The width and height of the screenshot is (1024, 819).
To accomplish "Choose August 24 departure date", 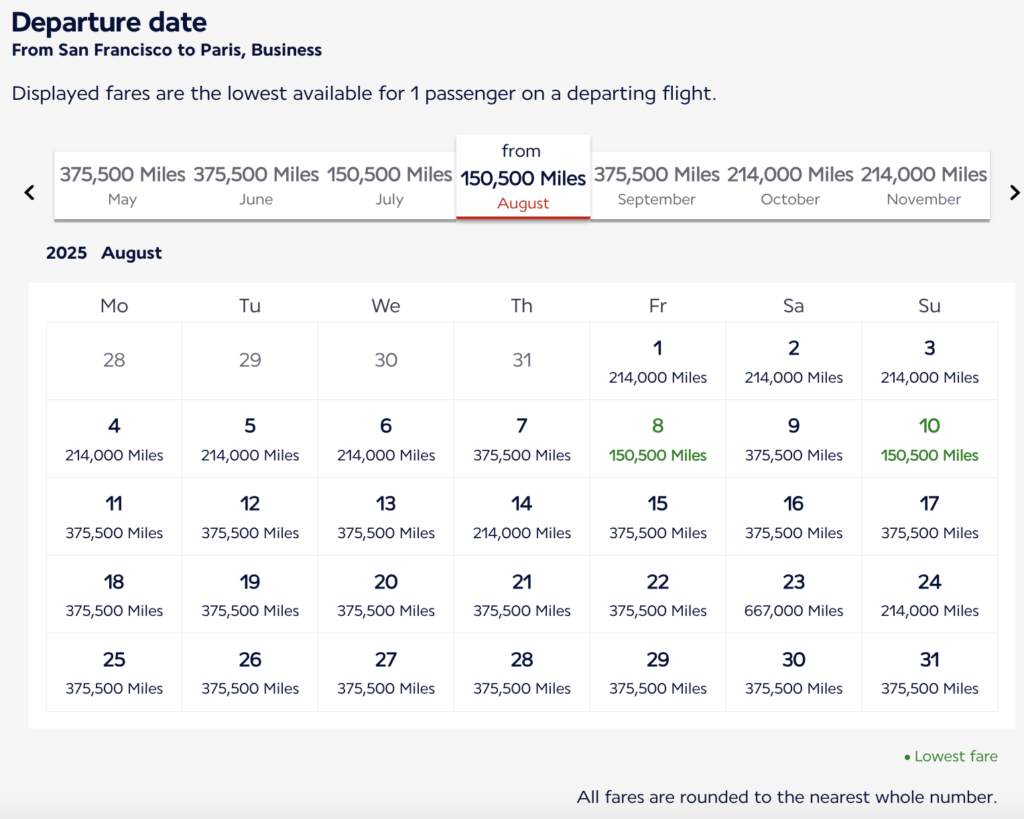I will click(929, 595).
